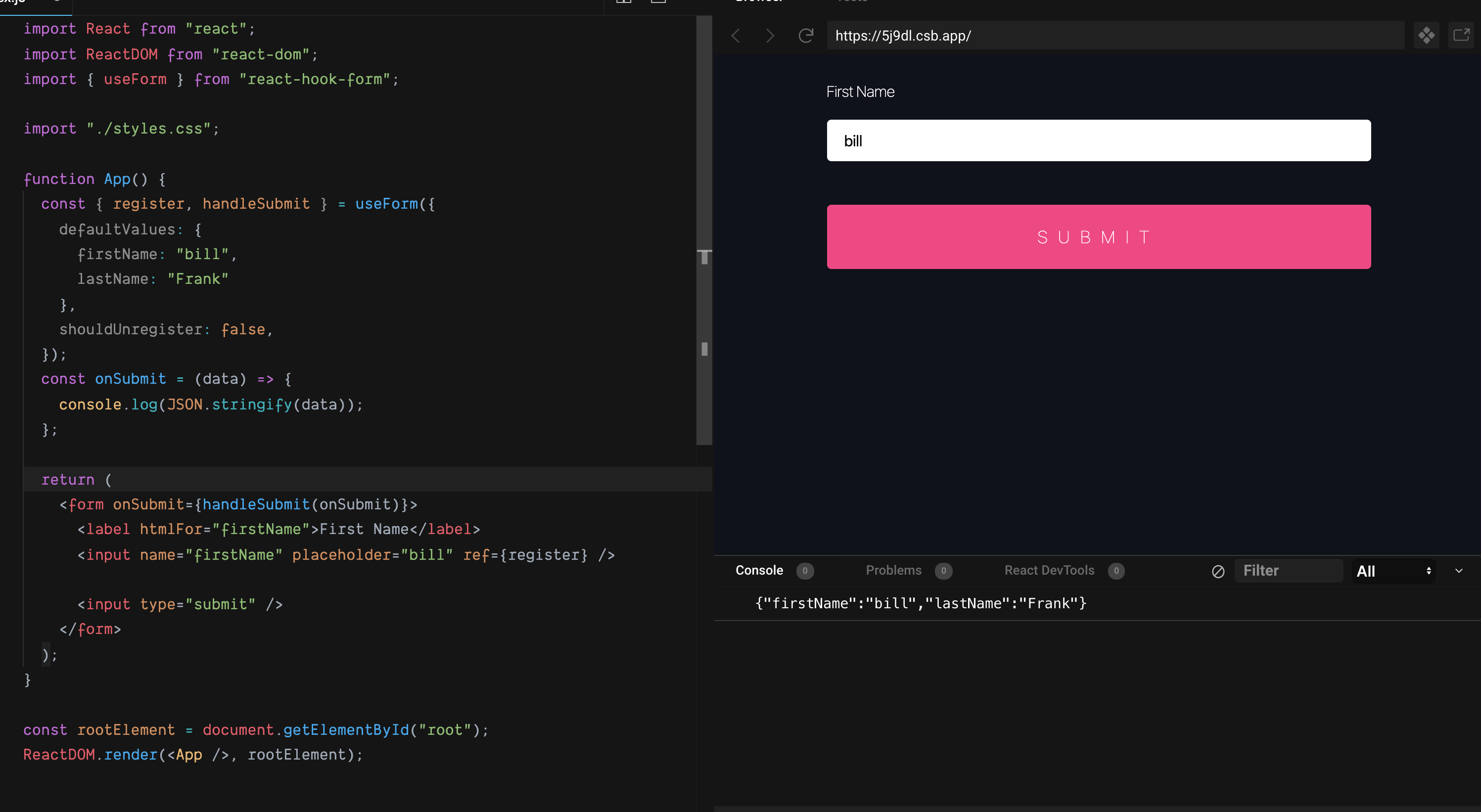Click the logged firstName JSON console line
This screenshot has width=1481, height=812.
pos(921,603)
